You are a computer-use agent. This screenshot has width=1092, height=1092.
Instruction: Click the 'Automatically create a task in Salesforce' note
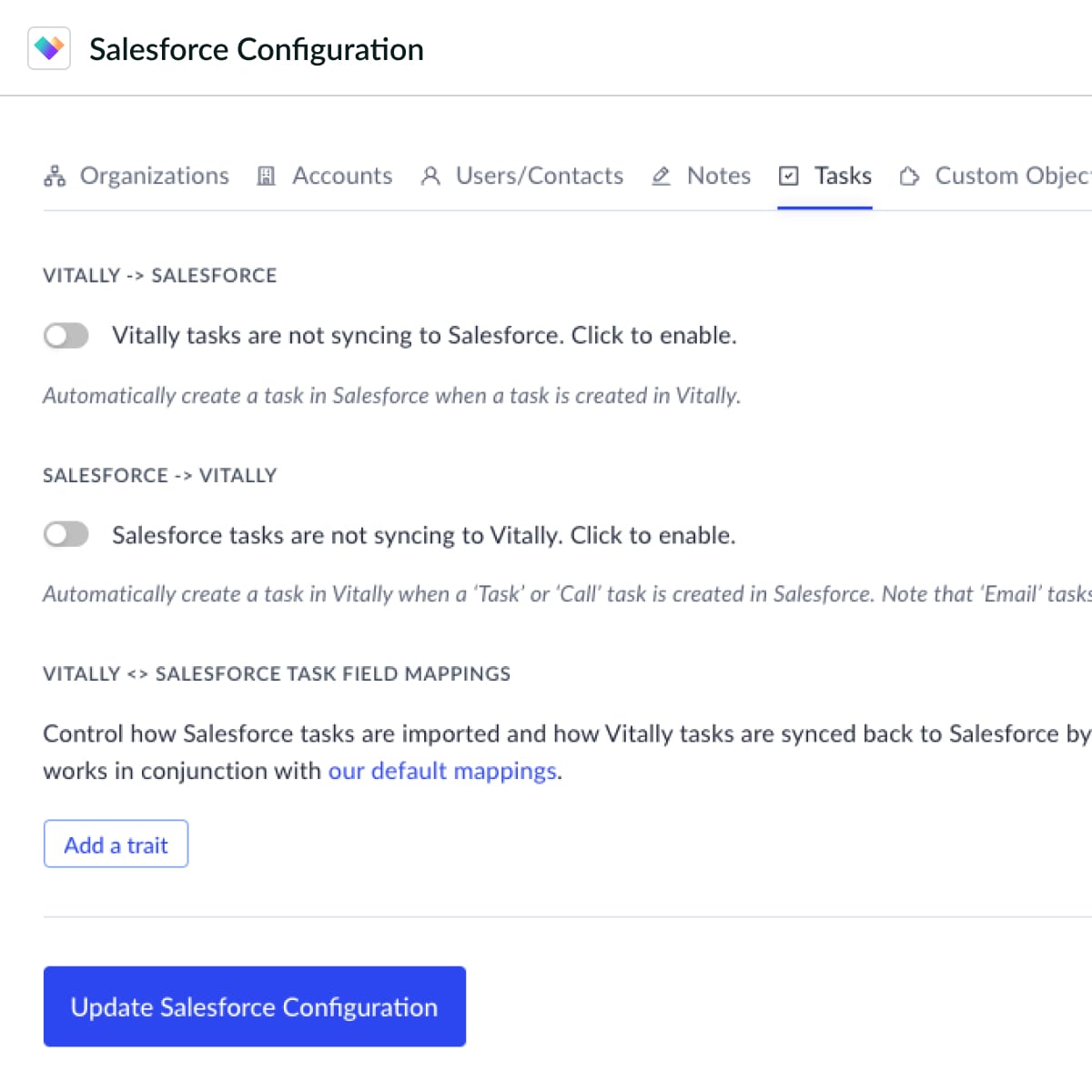tap(392, 396)
